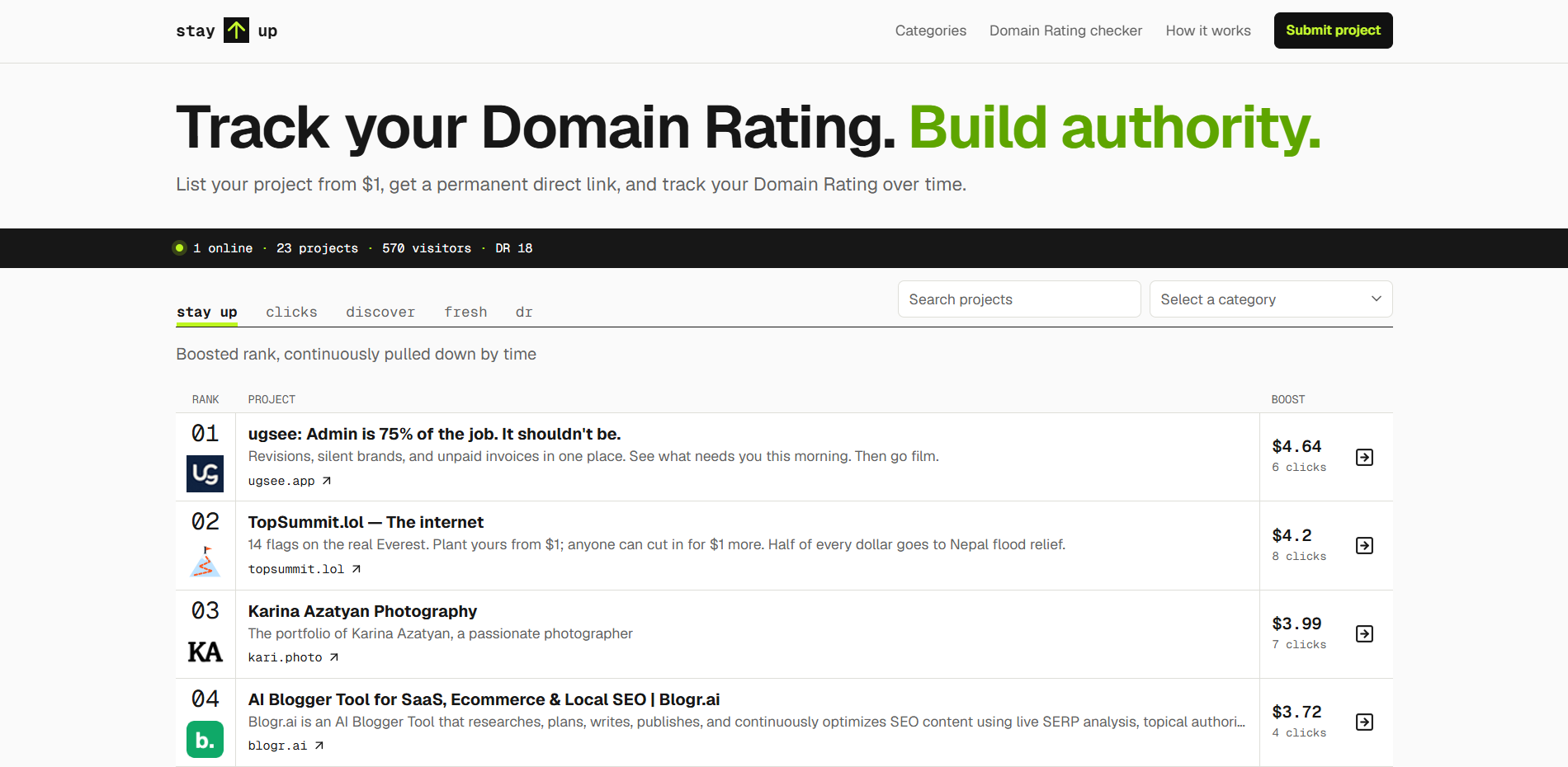The image size is (1568, 767).
Task: Click the DR 18 stat
Action: [x=513, y=248]
